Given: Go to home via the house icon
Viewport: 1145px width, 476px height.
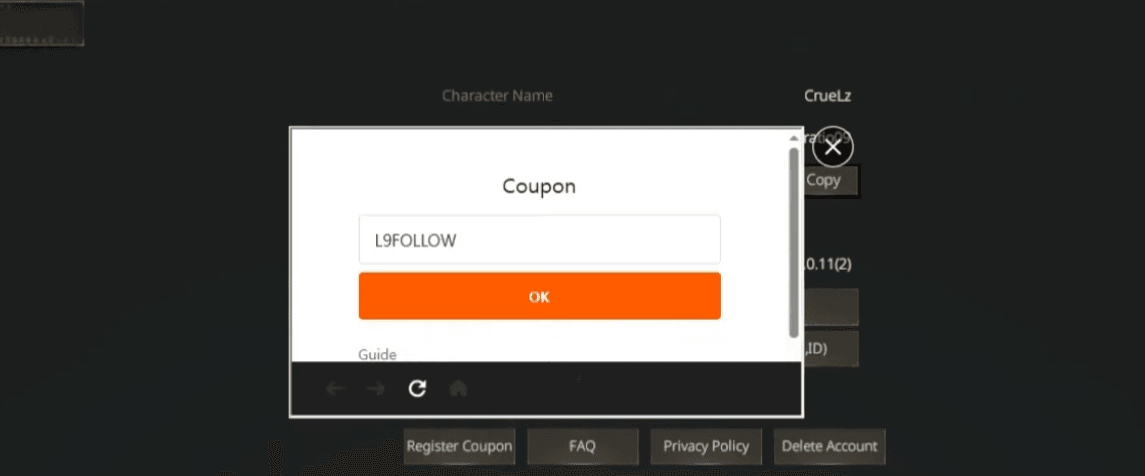Looking at the screenshot, I should tap(458, 389).
